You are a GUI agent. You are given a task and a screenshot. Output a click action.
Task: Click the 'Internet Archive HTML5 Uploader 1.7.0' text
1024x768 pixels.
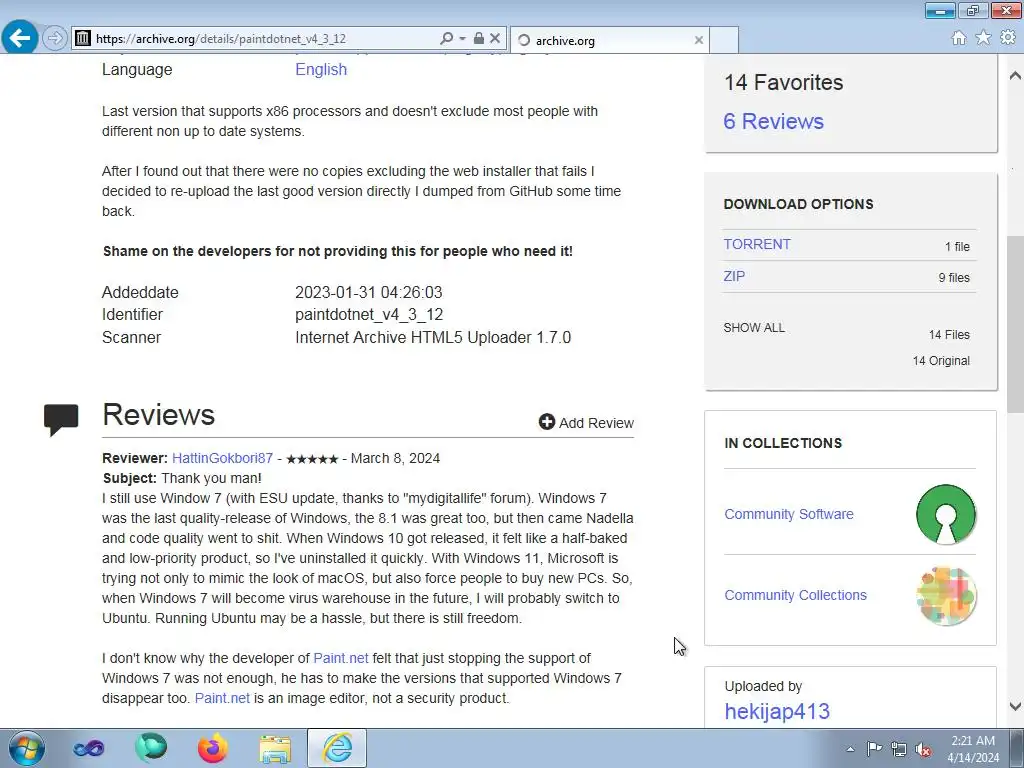pos(433,338)
